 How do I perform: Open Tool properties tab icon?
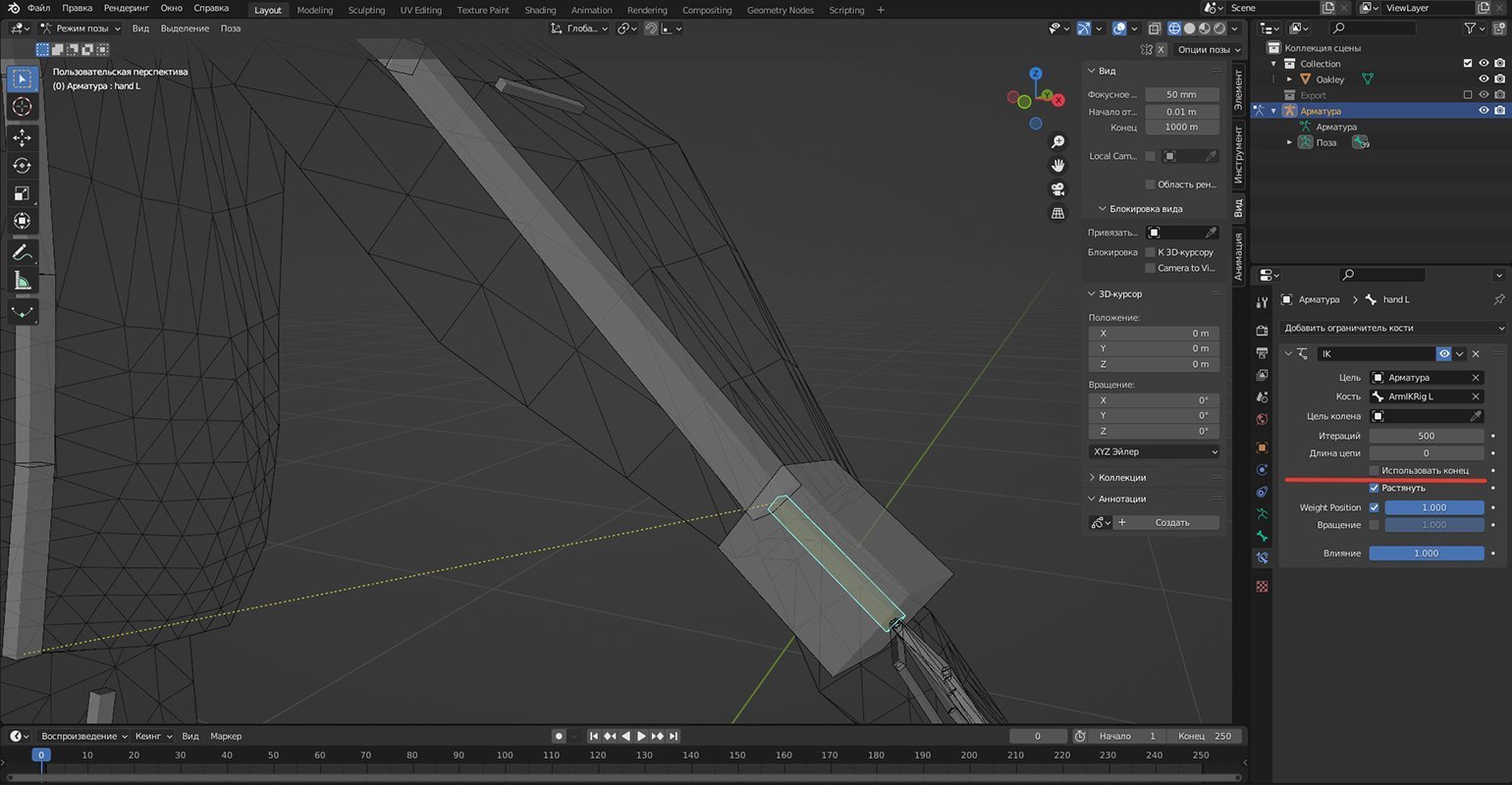point(1263,302)
